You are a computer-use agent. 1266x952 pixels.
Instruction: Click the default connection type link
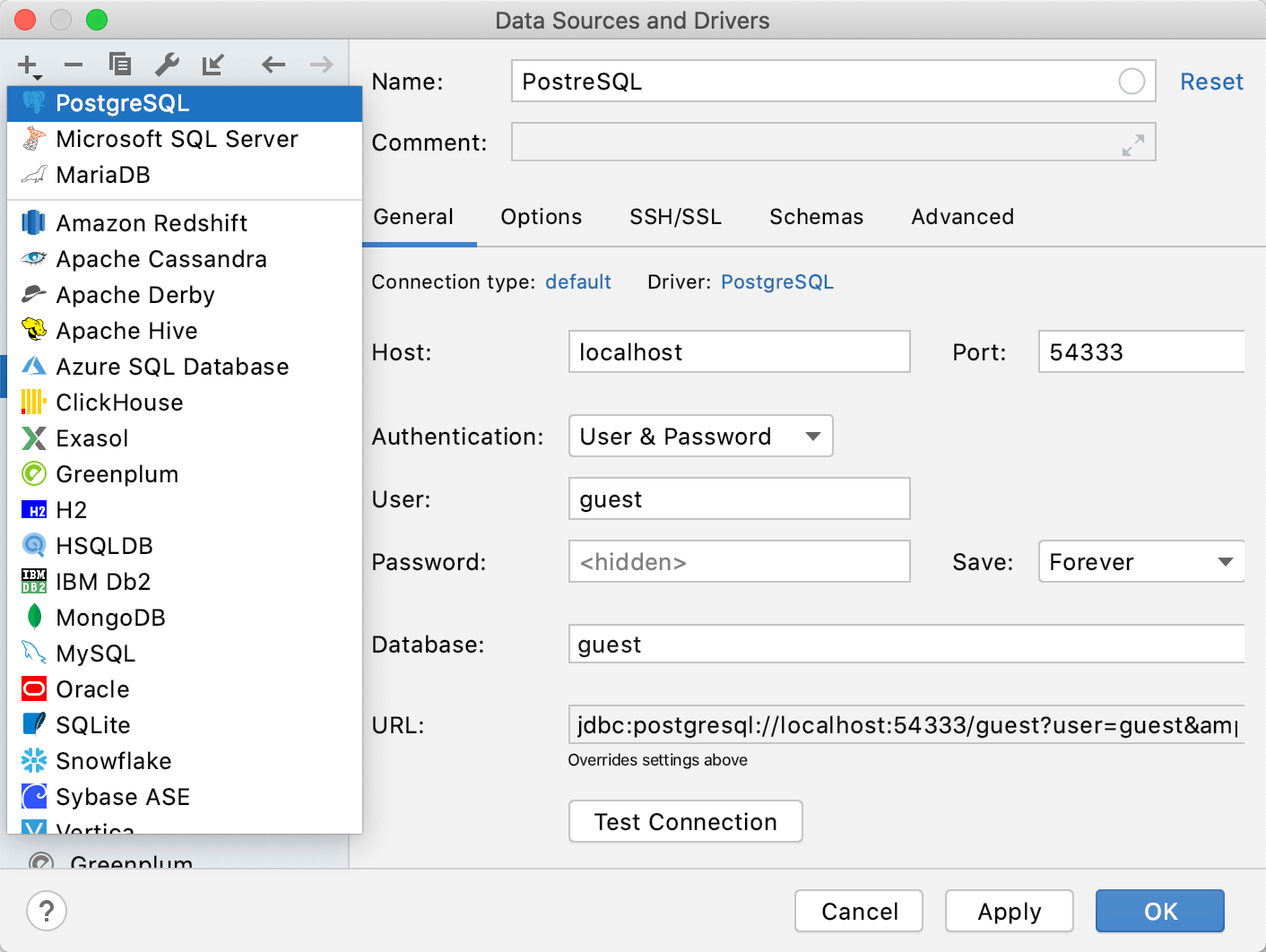click(578, 282)
